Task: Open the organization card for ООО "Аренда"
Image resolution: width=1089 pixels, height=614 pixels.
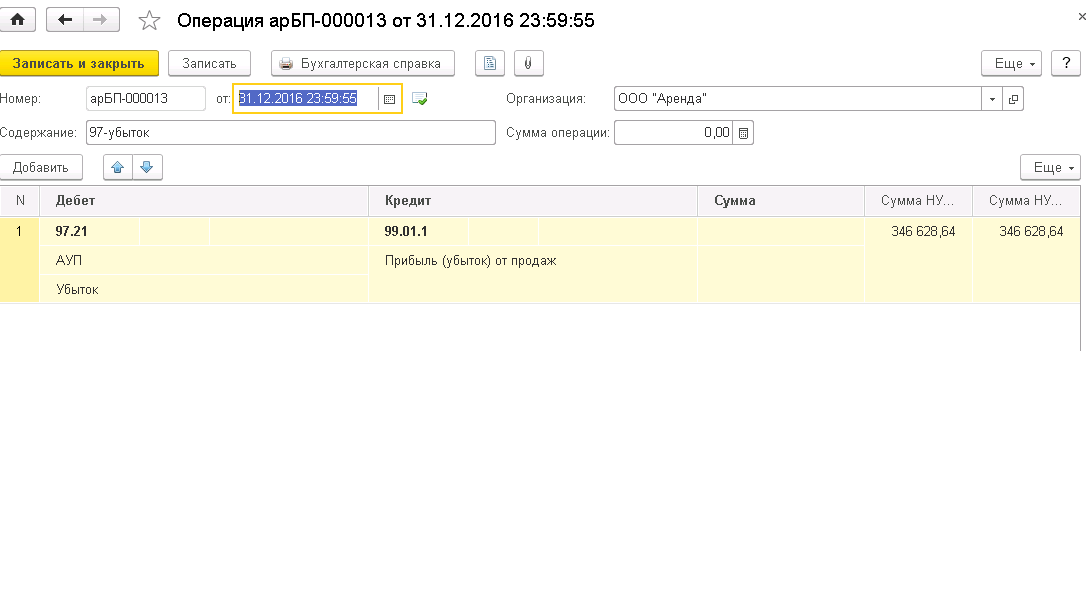Action: pos(1013,99)
